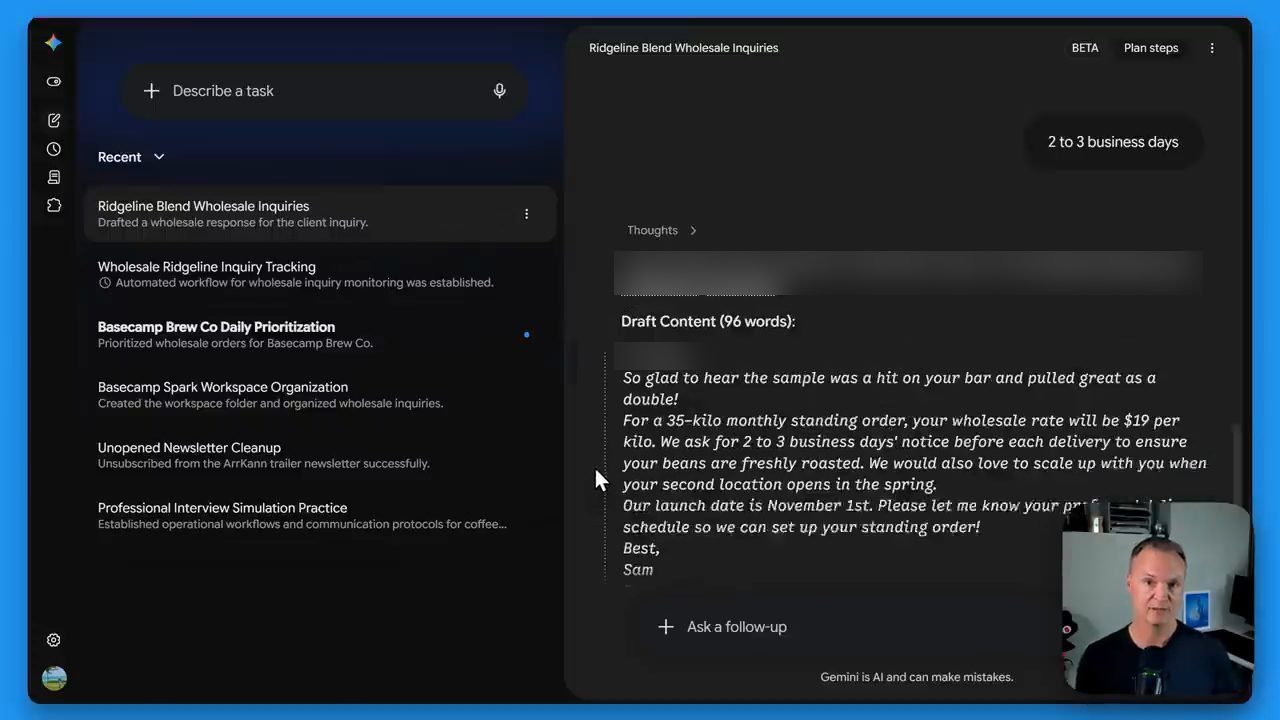
Task: Open settings gear icon in sidebar
Action: coord(54,640)
